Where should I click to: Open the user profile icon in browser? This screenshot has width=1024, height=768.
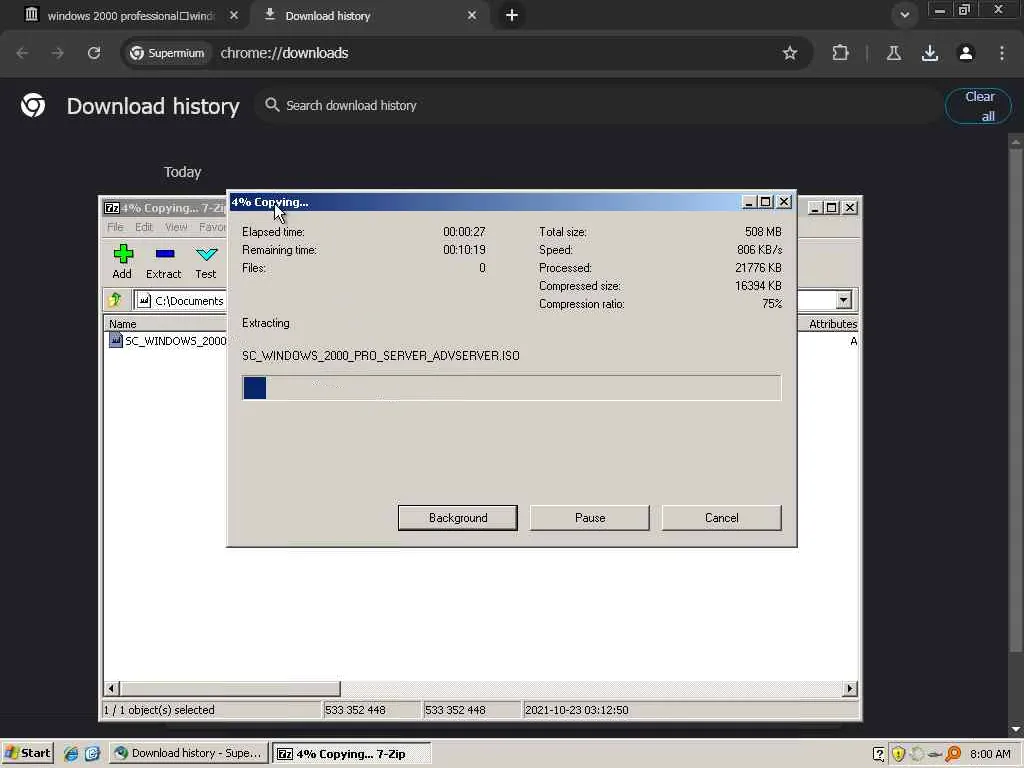point(965,53)
